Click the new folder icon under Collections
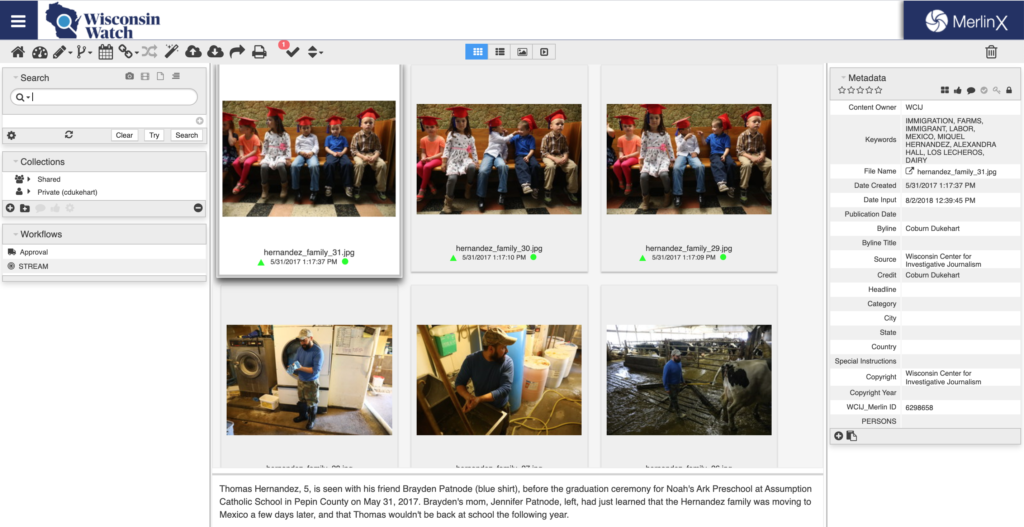Image resolution: width=1024 pixels, height=527 pixels. pos(25,208)
